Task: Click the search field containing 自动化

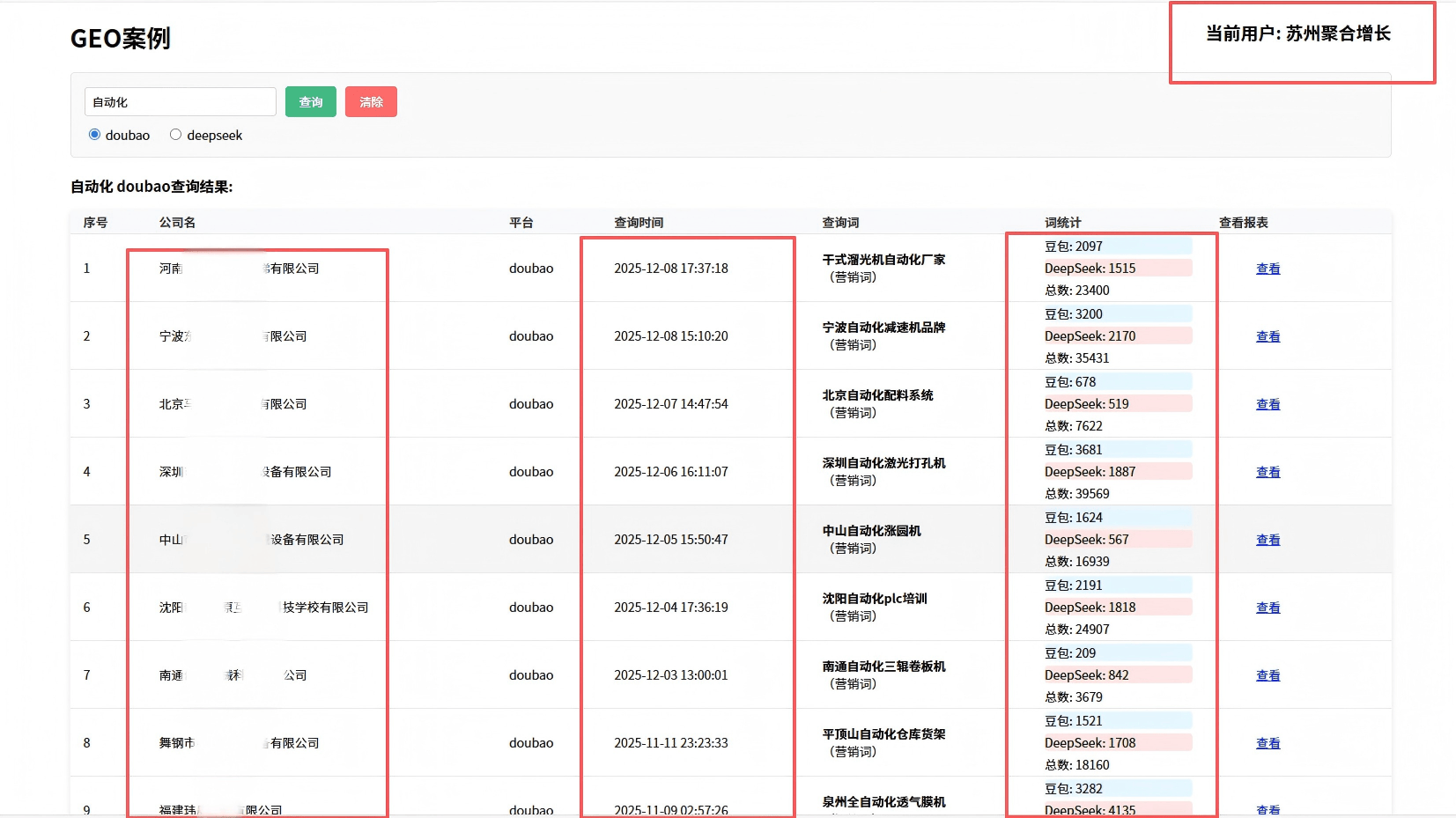Action: 180,102
